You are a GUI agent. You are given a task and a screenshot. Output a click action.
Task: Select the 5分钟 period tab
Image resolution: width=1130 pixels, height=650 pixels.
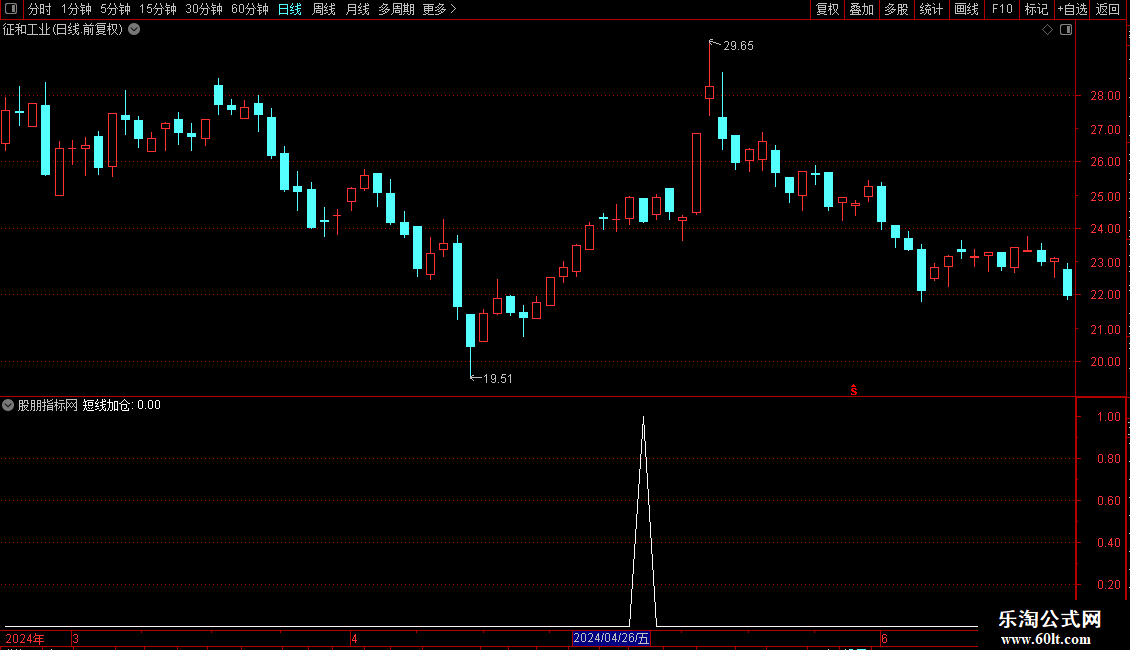click(x=115, y=9)
